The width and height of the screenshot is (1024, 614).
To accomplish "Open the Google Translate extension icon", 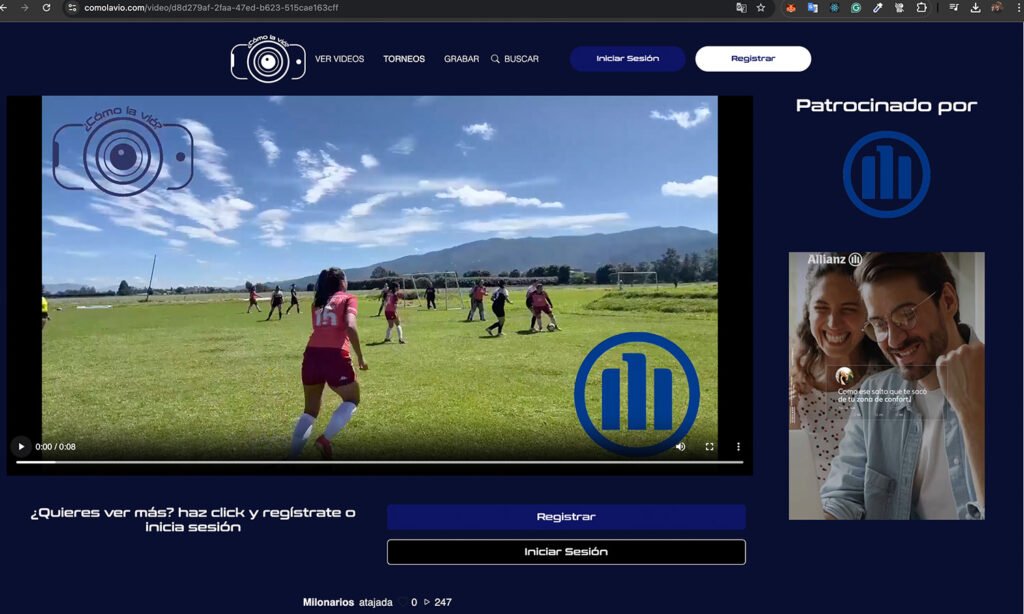I will (812, 8).
